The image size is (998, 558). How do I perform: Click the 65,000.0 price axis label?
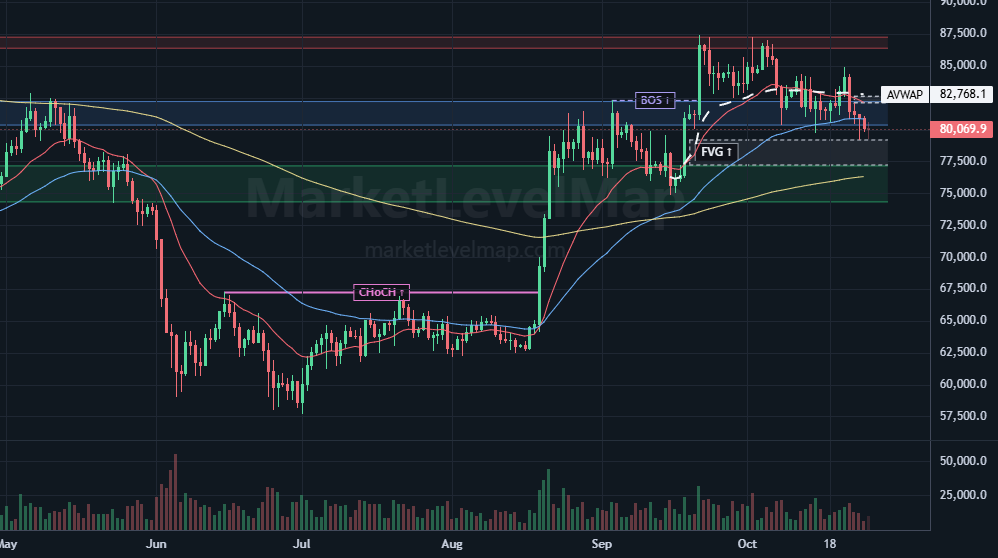[962, 320]
